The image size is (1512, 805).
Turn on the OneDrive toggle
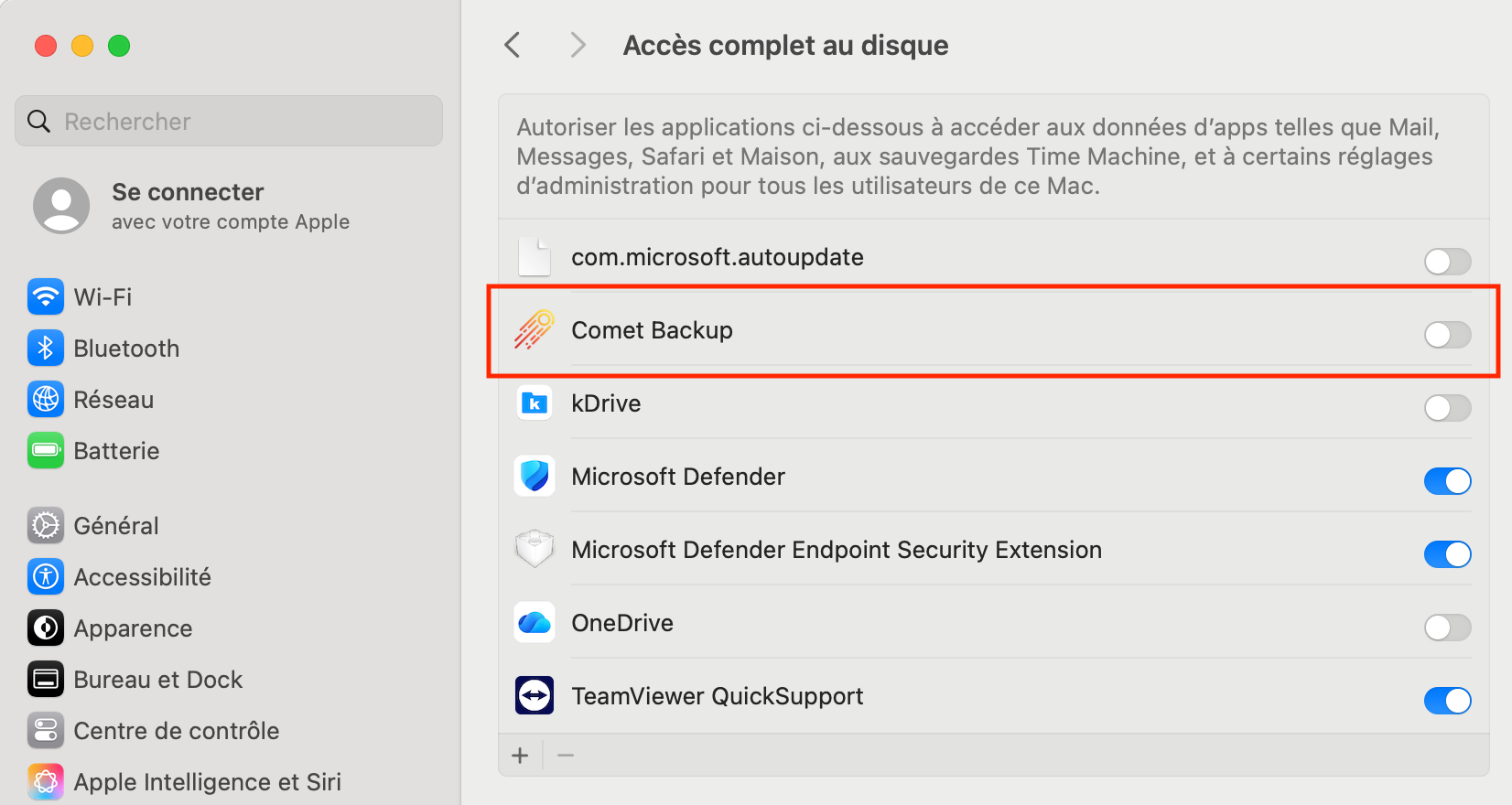pos(1447,628)
